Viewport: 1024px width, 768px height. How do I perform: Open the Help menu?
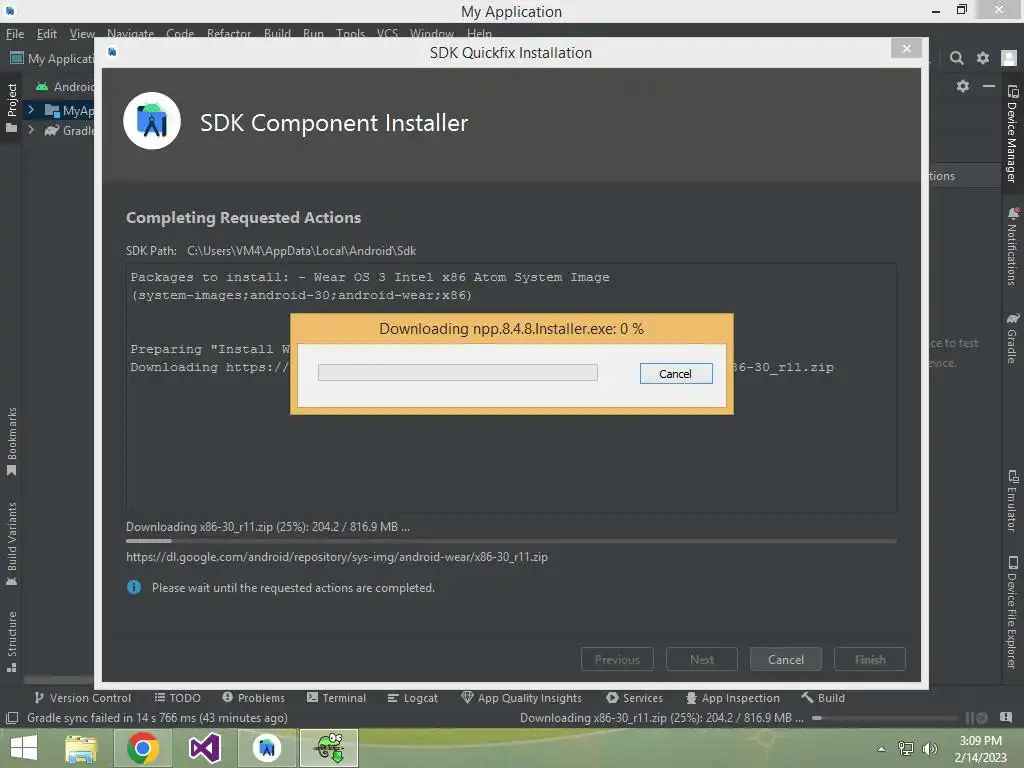pos(479,34)
